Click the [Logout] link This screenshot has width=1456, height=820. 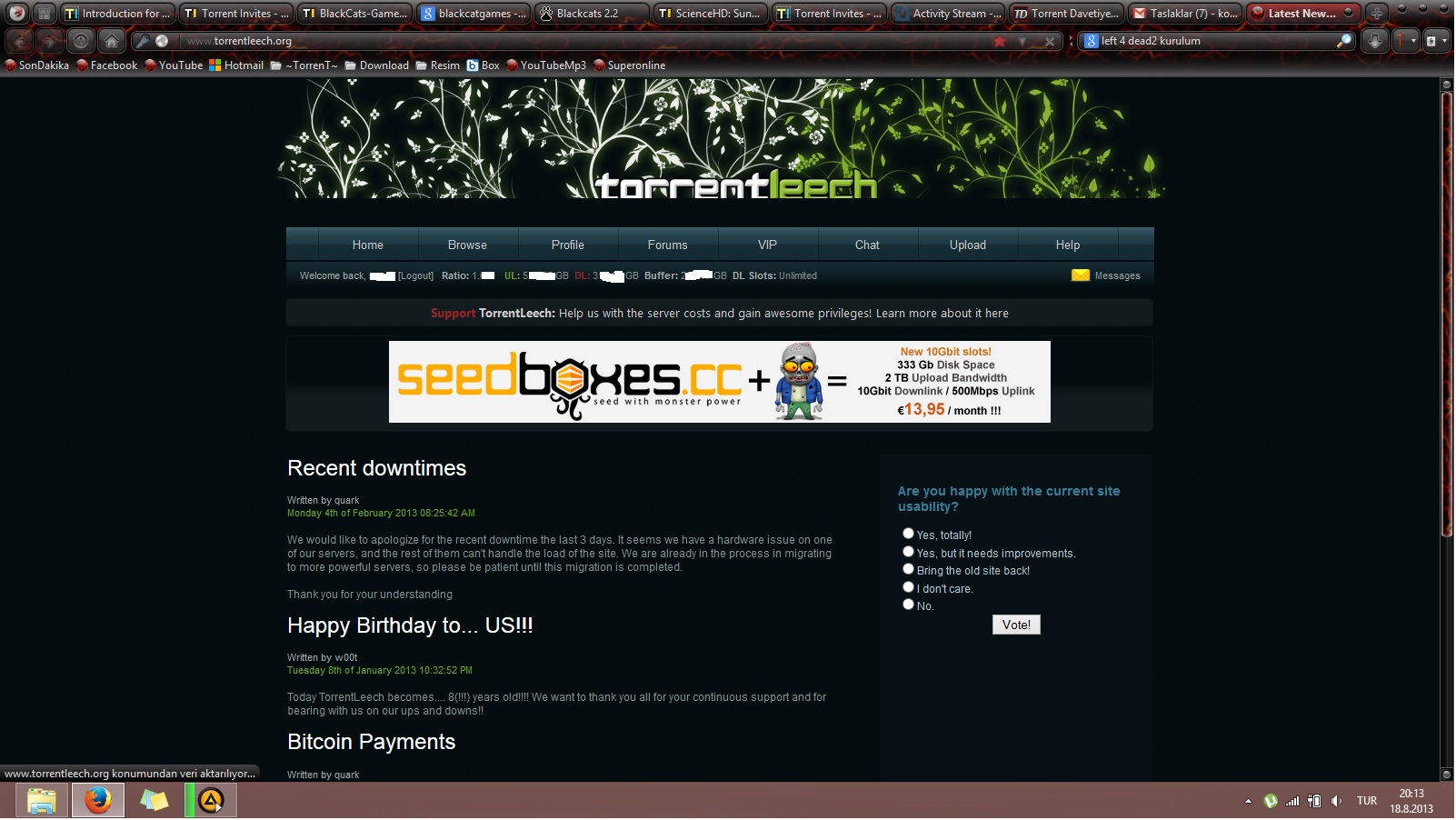tap(415, 275)
